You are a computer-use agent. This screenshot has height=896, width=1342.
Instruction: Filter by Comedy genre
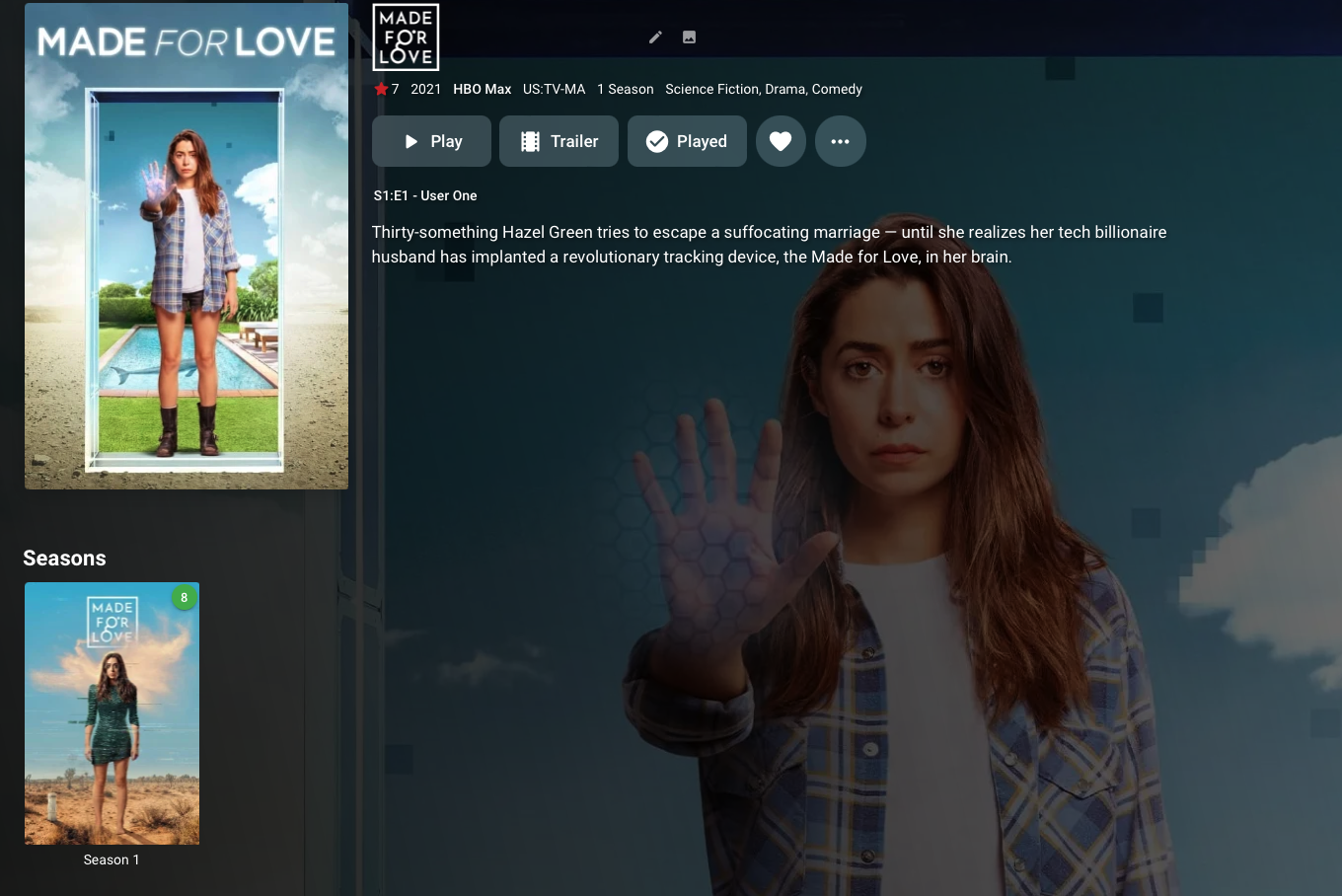click(x=837, y=89)
